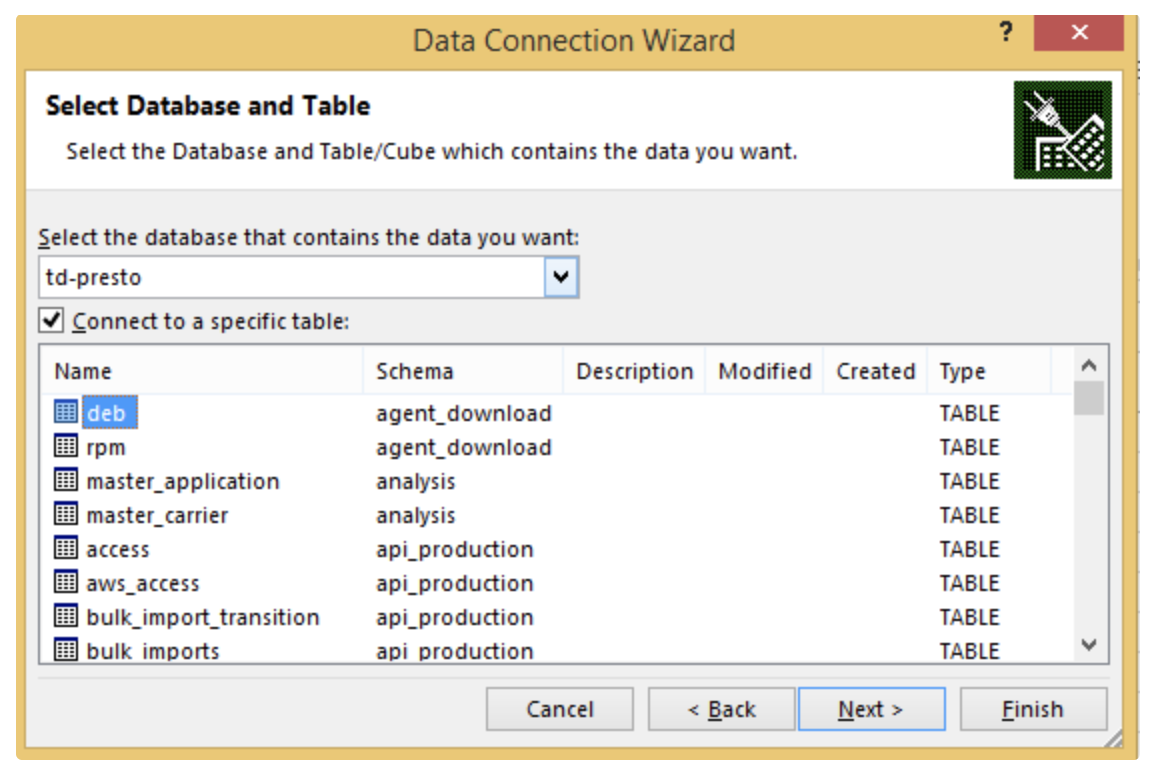Image resolution: width=1154 pixels, height=776 pixels.
Task: Click the master_carrier table icon
Action: [x=66, y=514]
